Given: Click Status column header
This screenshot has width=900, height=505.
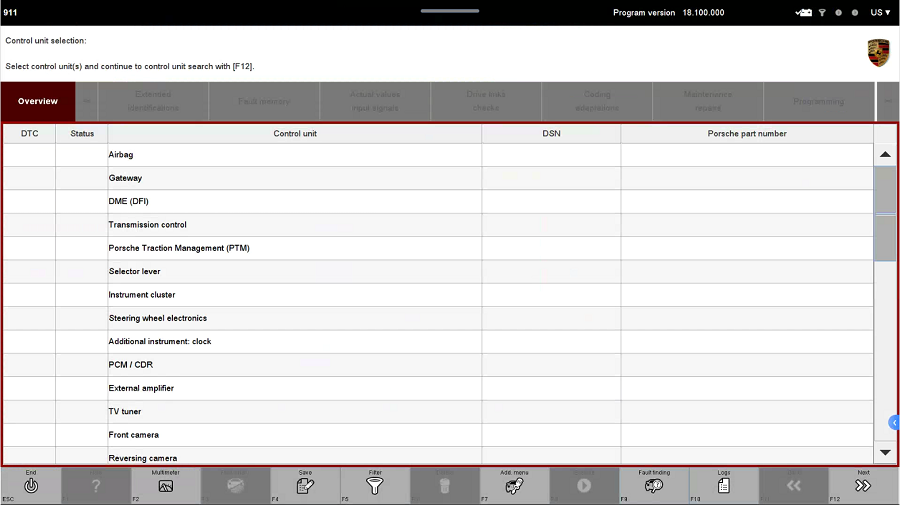Looking at the screenshot, I should [x=82, y=134].
